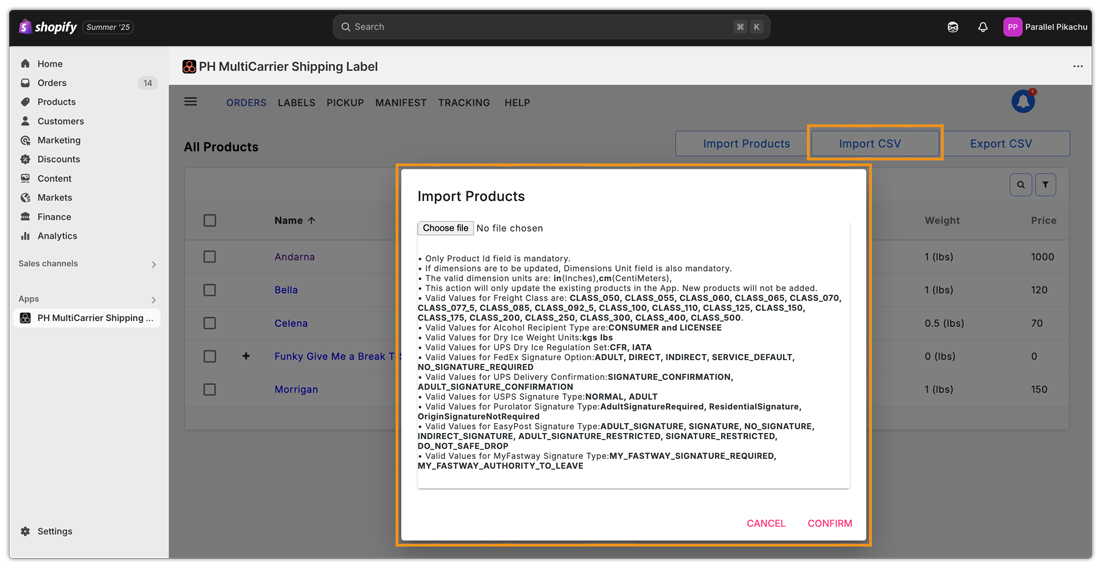Open the LABELS tab
Image resolution: width=1100 pixels, height=568 pixels.
tap(296, 102)
